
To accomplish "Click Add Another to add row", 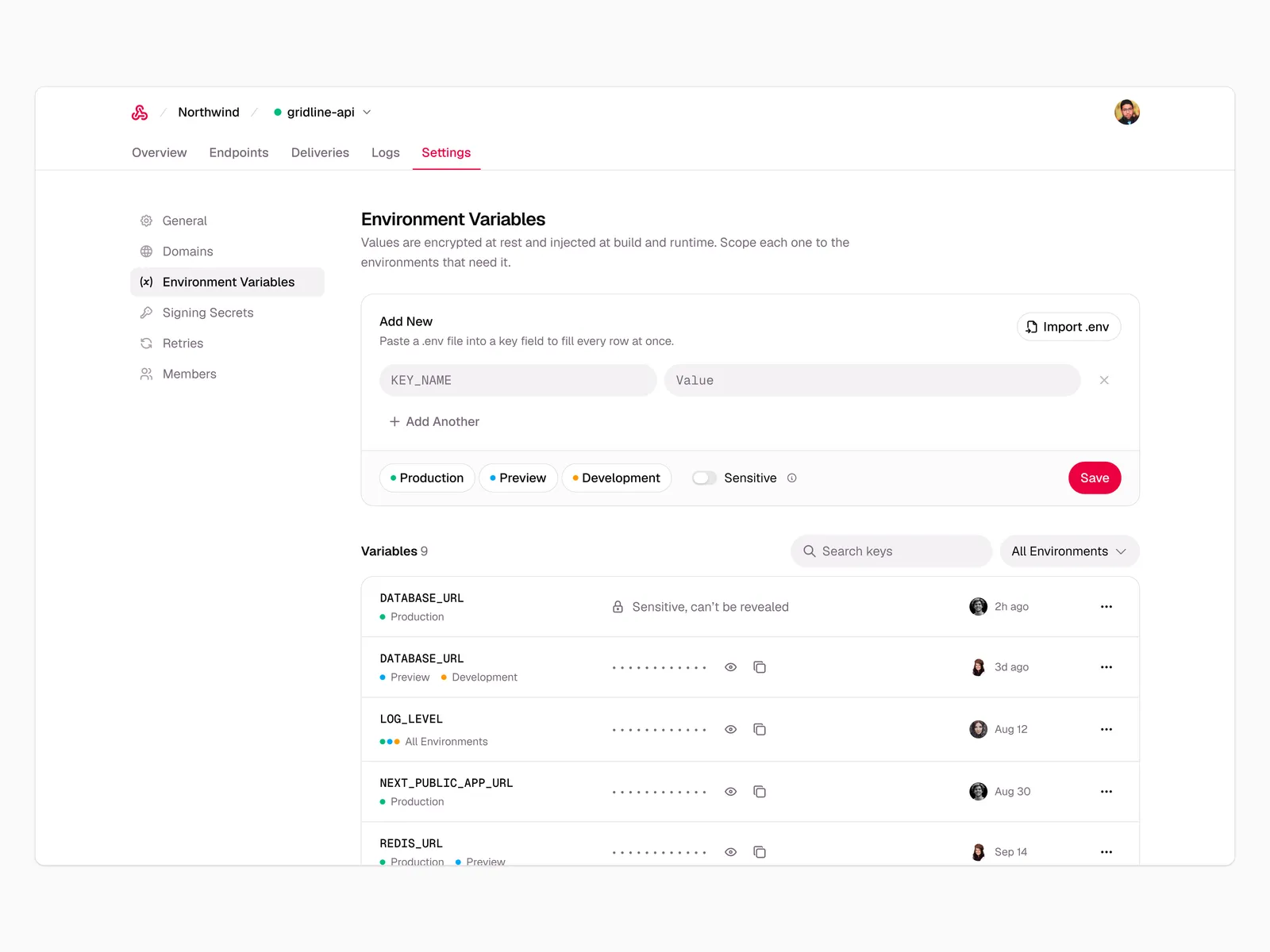I will tap(434, 422).
